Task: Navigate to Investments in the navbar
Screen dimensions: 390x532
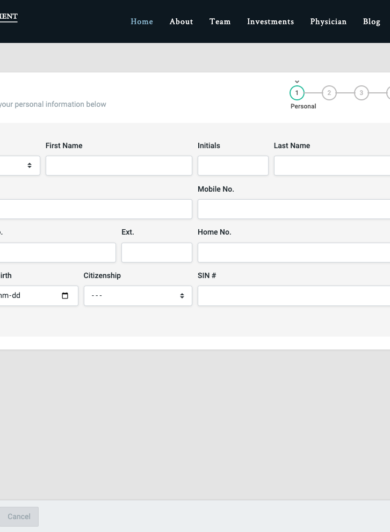Action: click(x=271, y=21)
